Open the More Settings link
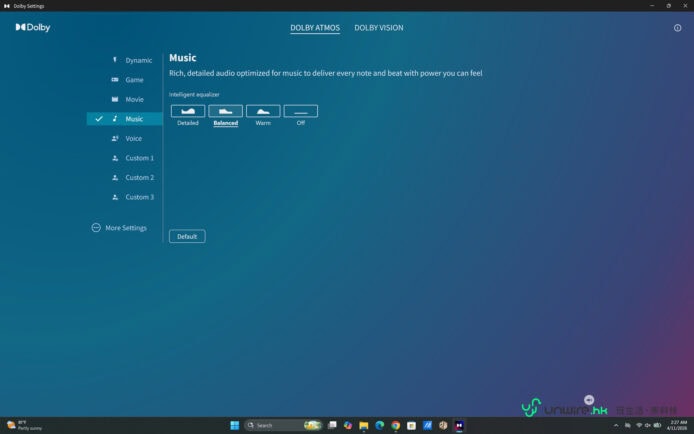The height and width of the screenshot is (434, 694). (x=126, y=228)
